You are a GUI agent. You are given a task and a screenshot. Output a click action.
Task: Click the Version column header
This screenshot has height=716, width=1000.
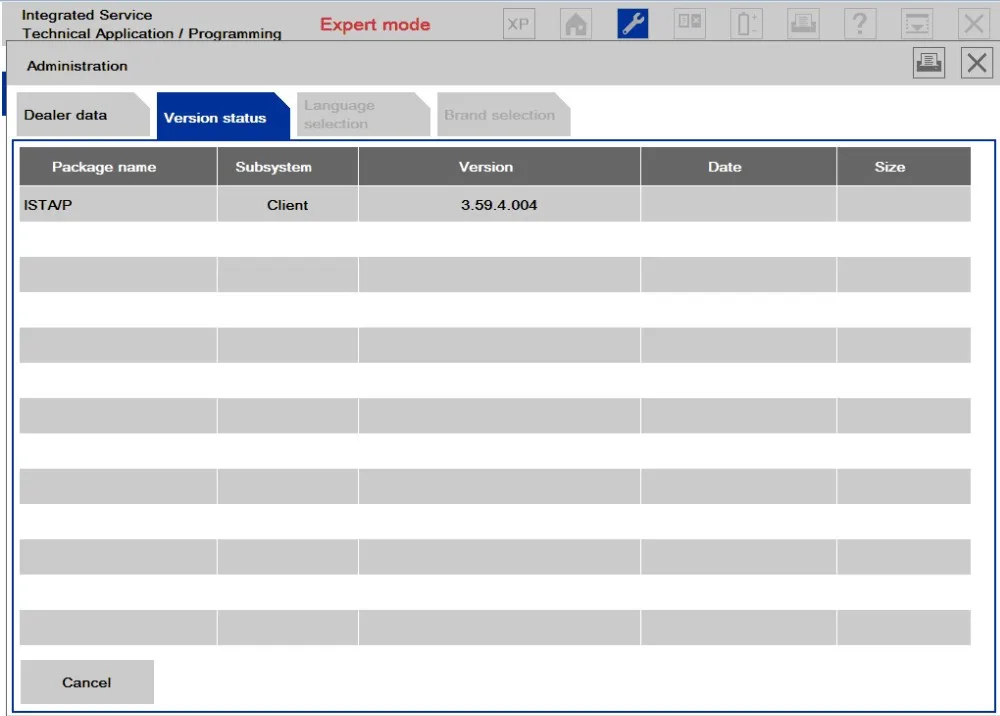tap(499, 166)
